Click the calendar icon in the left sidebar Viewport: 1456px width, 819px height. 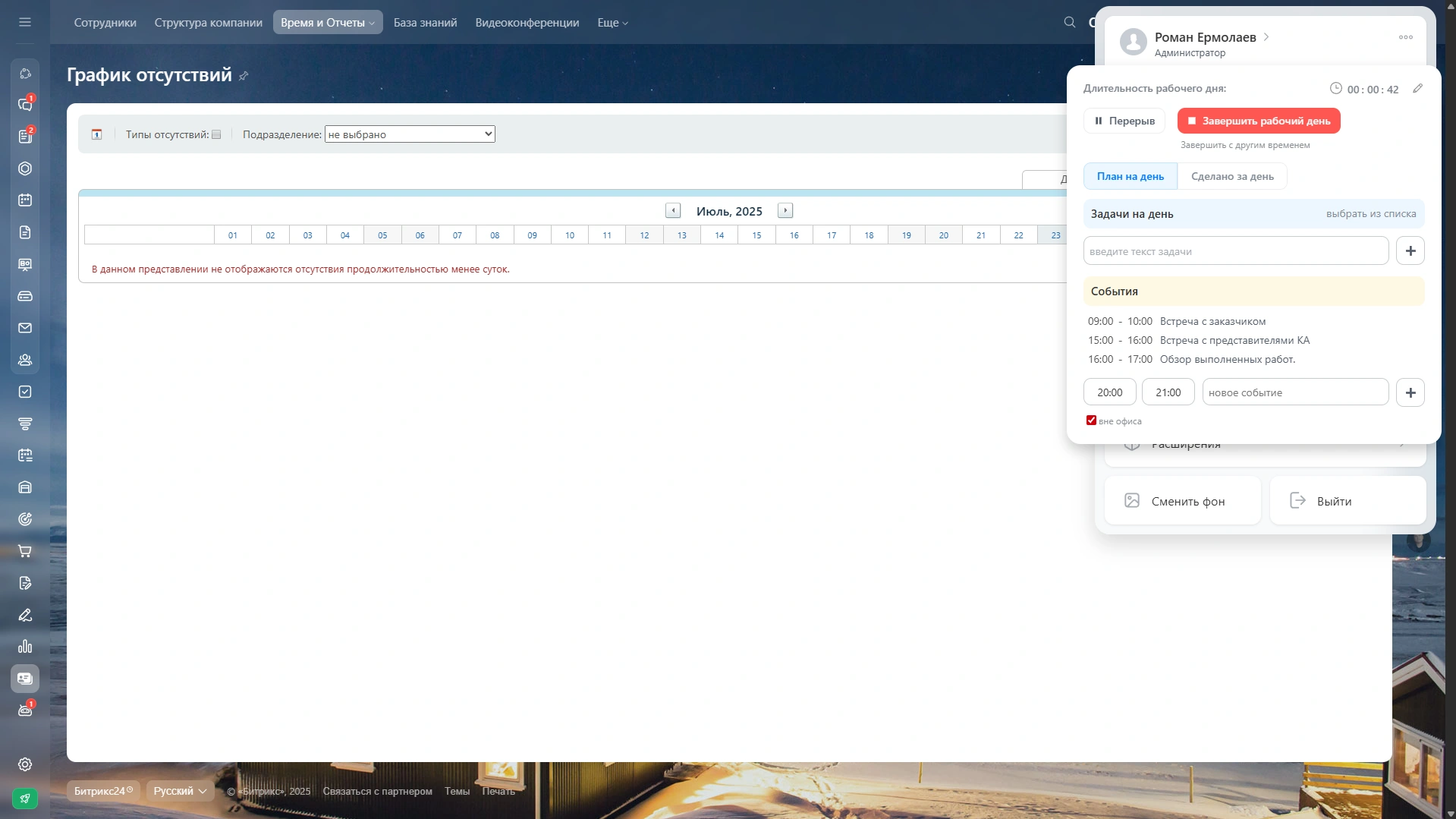25,200
